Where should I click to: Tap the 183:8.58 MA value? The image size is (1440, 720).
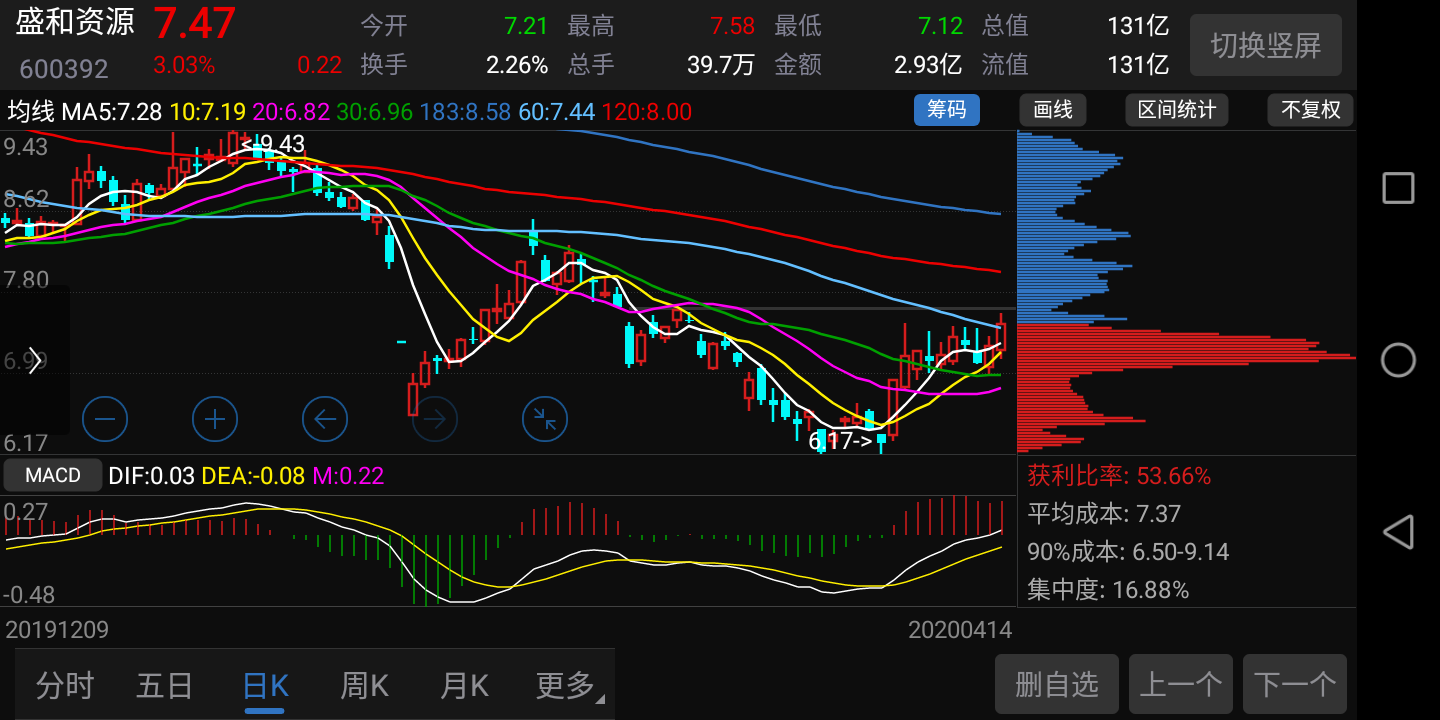point(465,111)
